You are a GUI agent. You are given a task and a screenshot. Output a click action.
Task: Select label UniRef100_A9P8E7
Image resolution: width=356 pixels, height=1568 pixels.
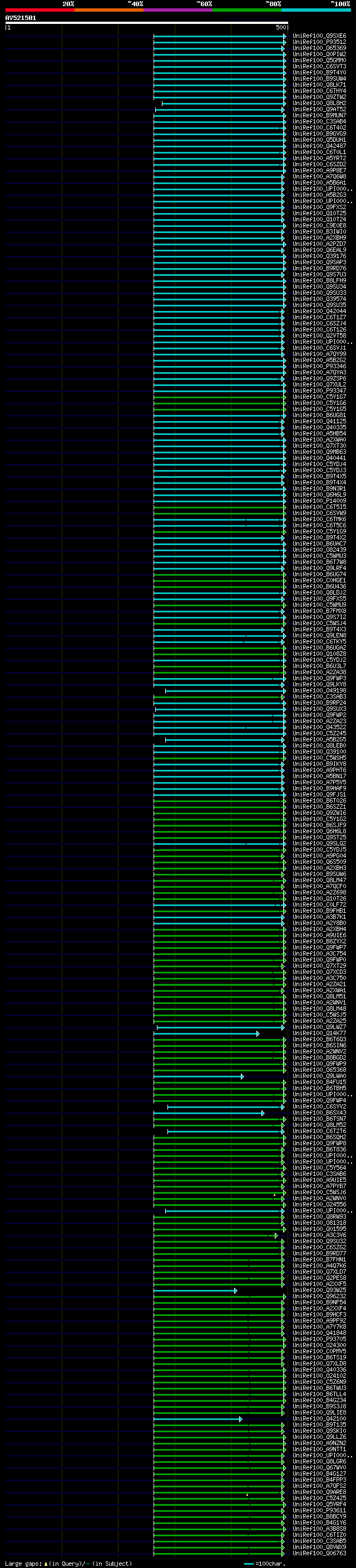319,170
